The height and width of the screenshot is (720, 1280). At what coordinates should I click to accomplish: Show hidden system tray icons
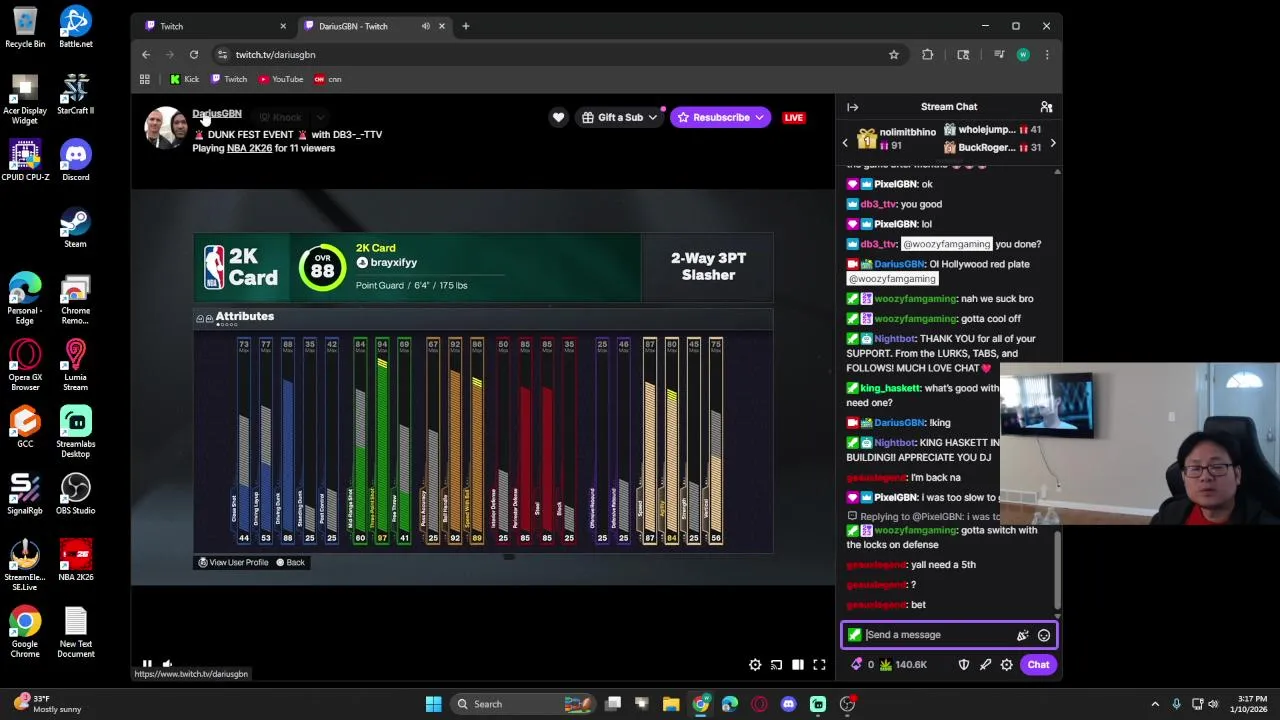1155,704
